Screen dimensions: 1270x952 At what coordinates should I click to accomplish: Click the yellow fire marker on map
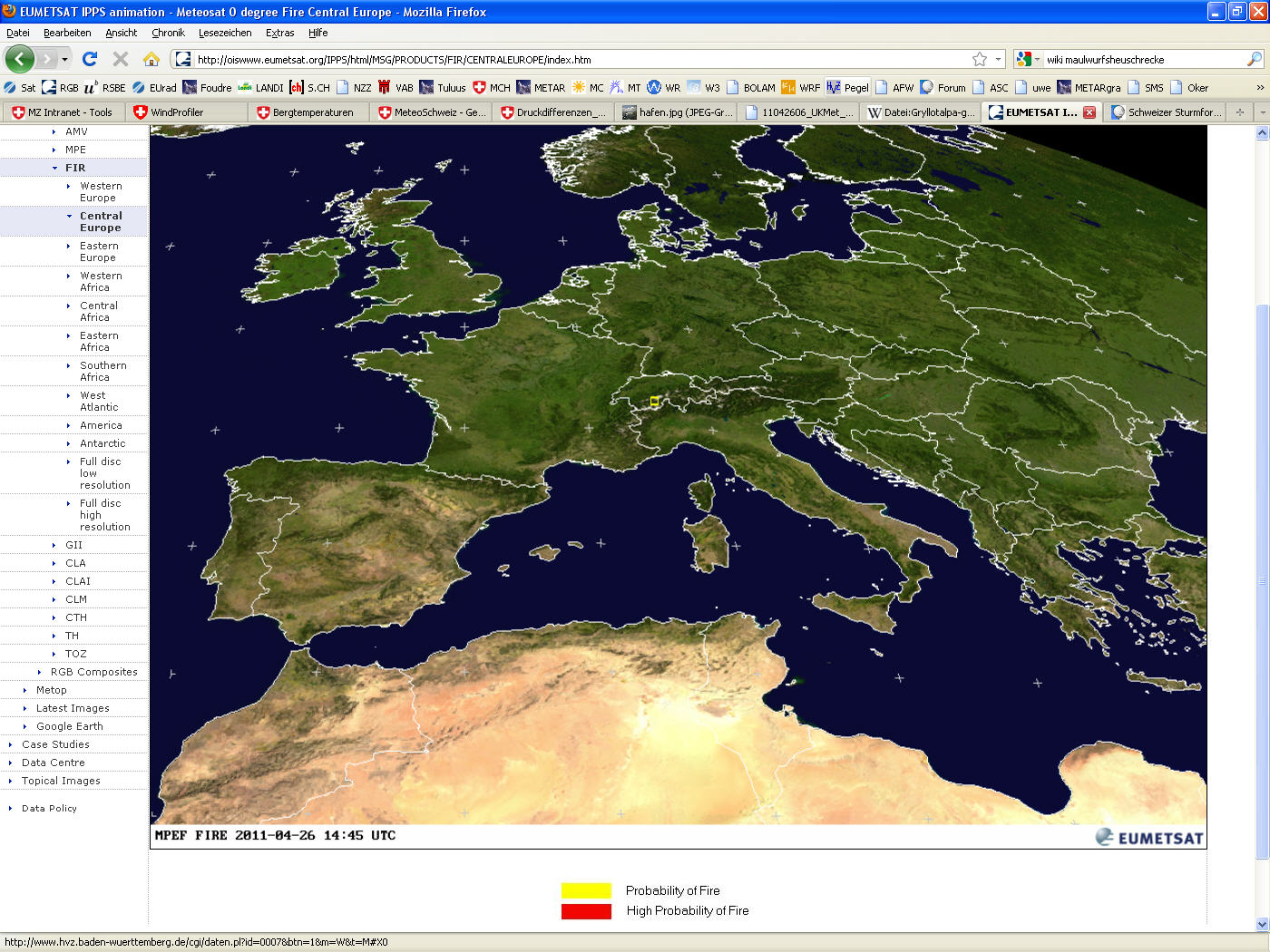point(654,401)
